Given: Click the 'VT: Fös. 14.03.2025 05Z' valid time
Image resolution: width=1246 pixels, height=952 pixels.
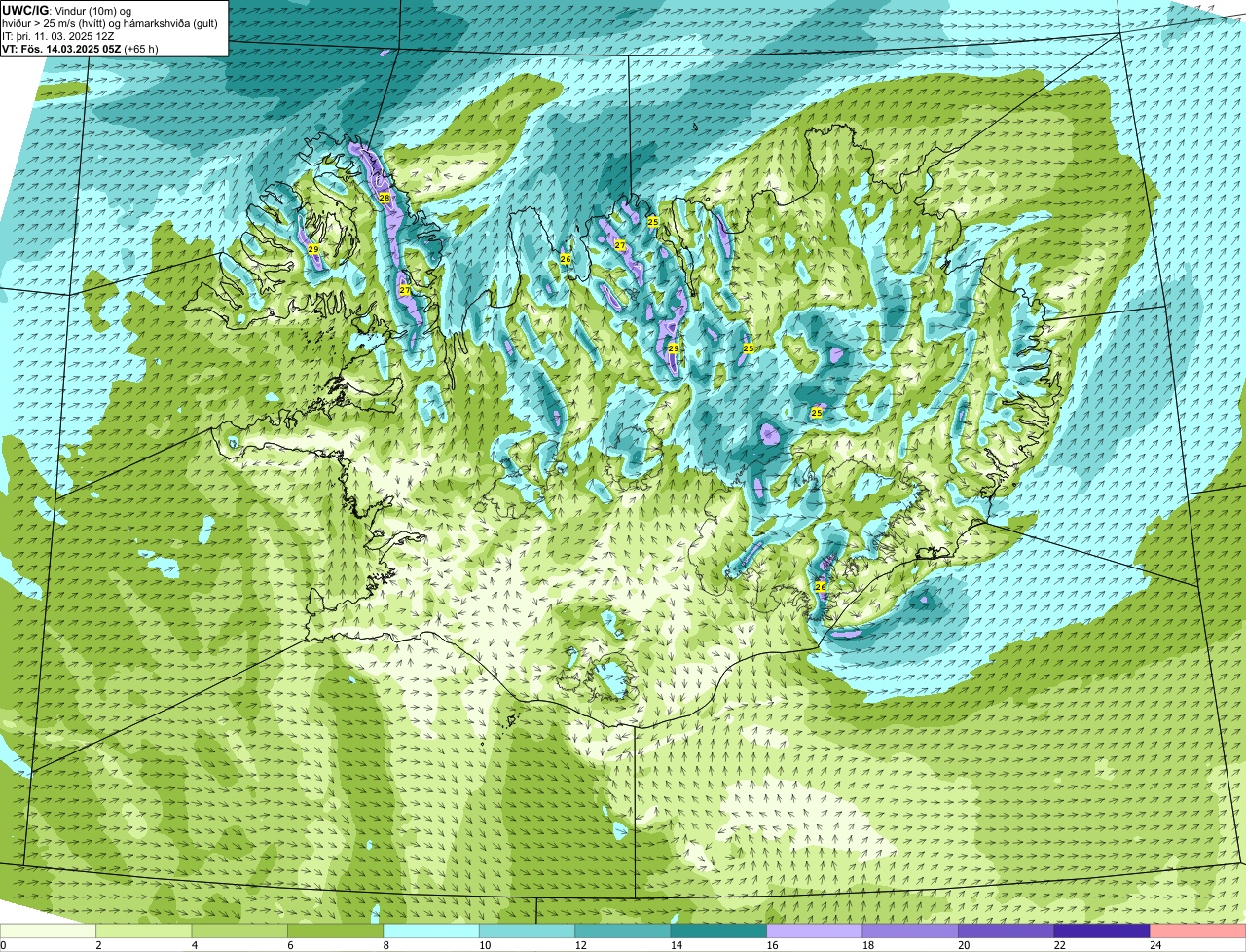Looking at the screenshot, I should [x=61, y=49].
